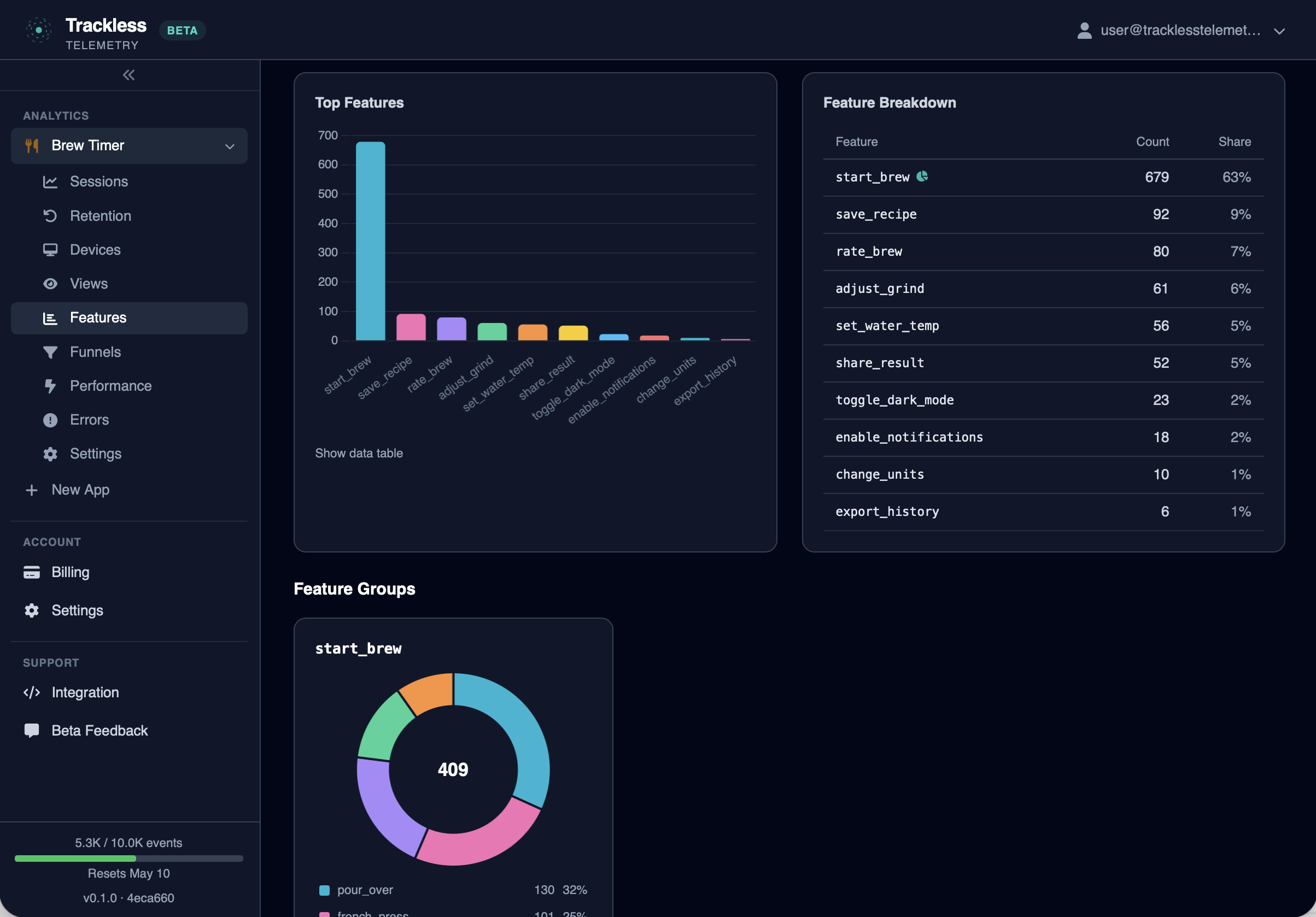Go to the Devices page
Viewport: 1316px width, 917px height.
[129, 250]
